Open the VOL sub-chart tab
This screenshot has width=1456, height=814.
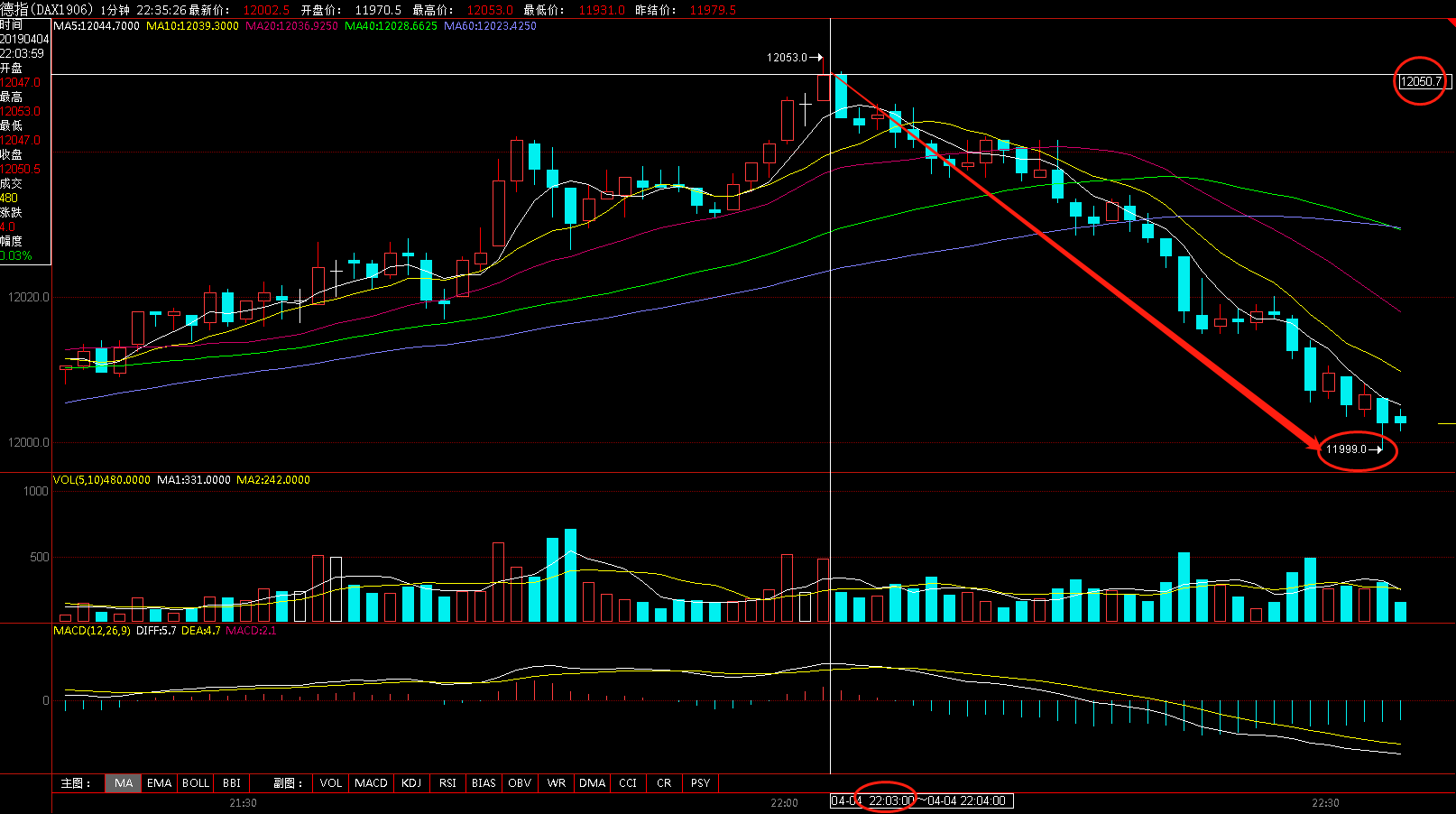coord(331,783)
